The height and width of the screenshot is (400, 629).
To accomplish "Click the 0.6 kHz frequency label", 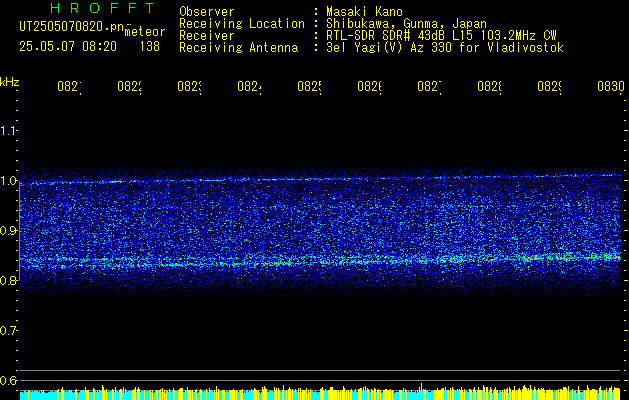I will coord(9,380).
